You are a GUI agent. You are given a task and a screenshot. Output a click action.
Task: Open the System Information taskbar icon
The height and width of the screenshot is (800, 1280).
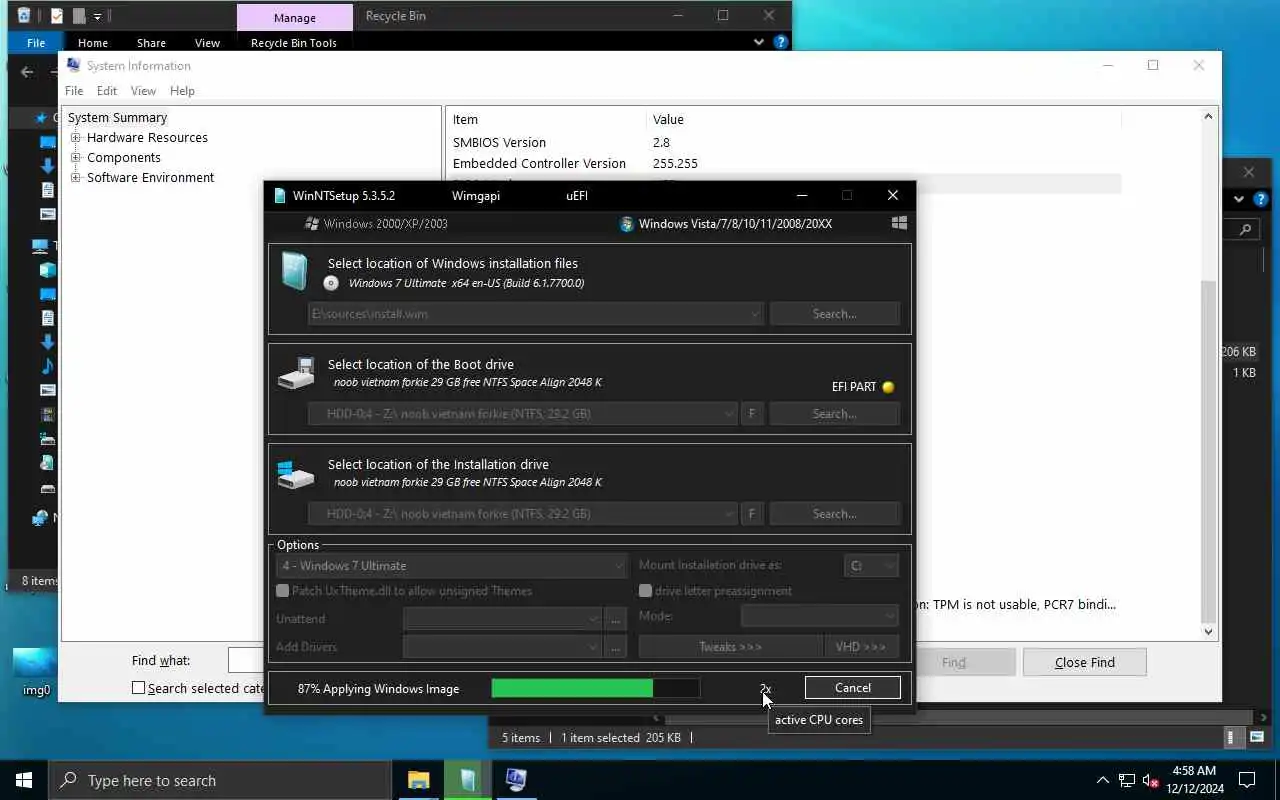516,780
